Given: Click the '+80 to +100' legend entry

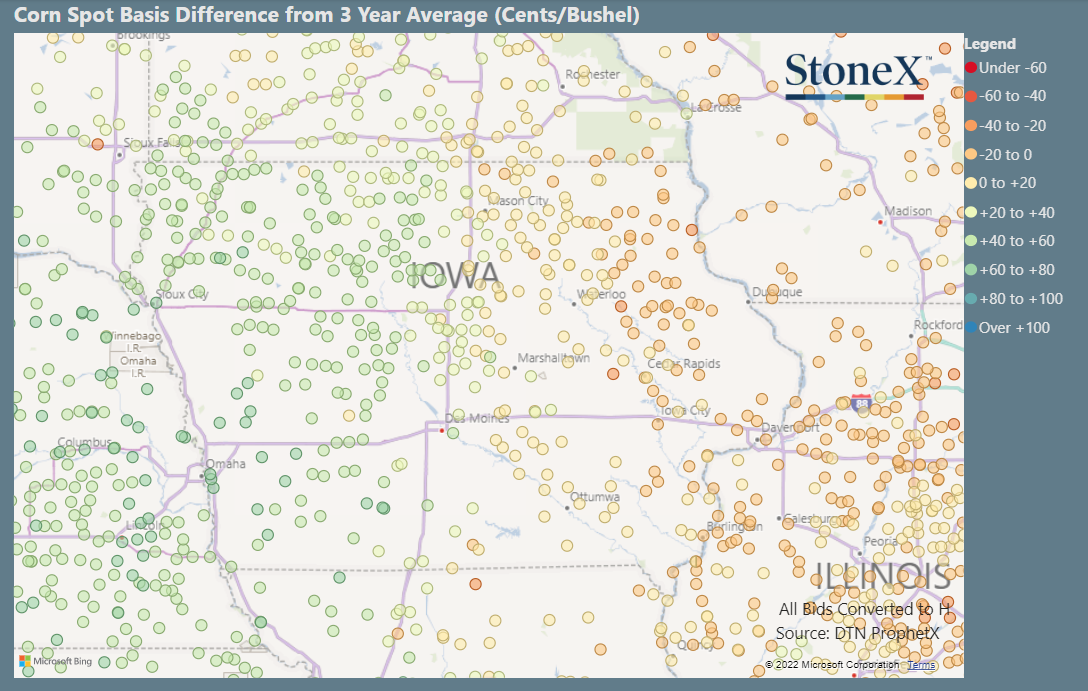Looking at the screenshot, I should click(1014, 299).
